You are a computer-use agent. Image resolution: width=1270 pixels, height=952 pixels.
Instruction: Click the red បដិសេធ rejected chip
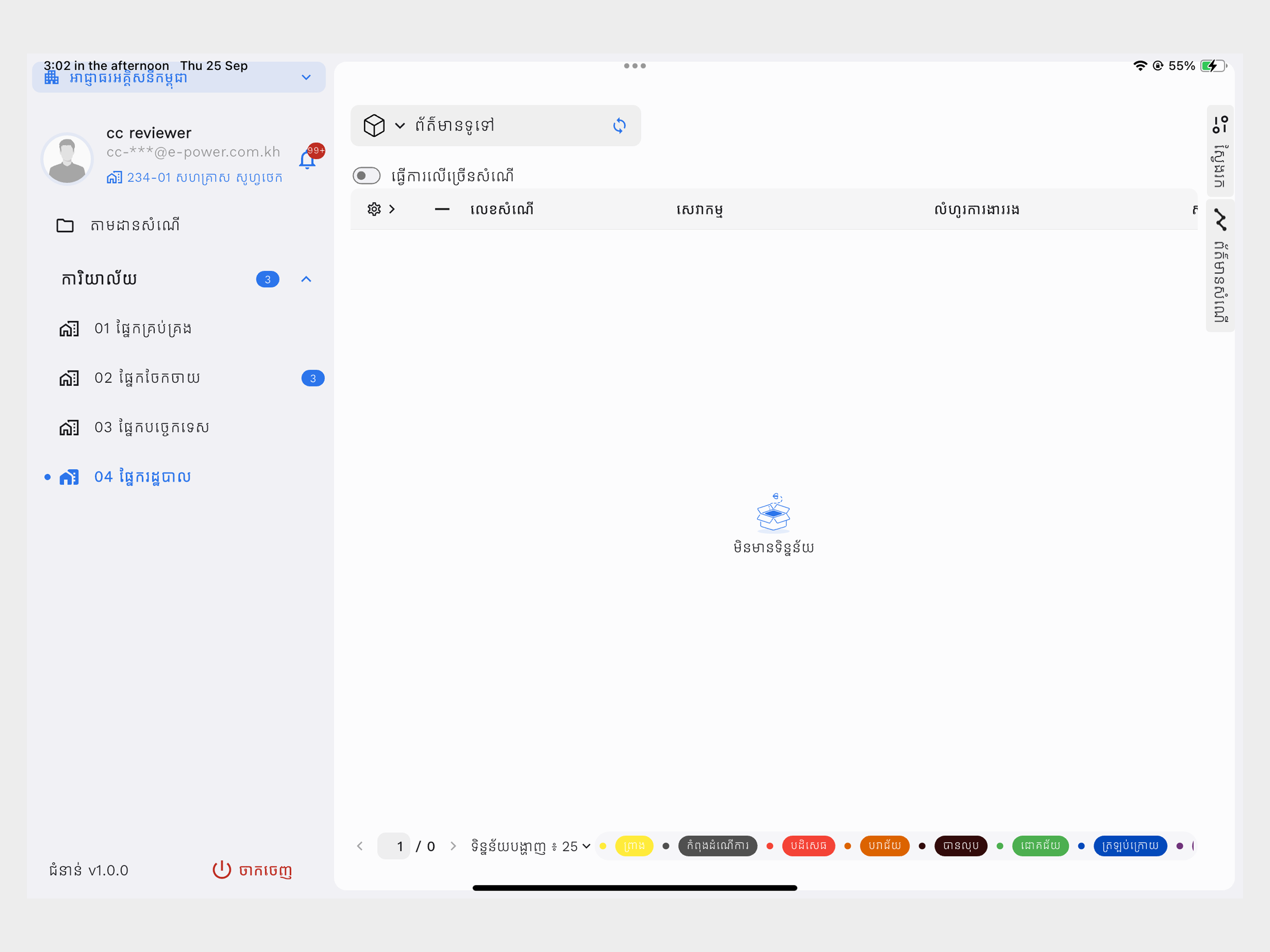808,846
